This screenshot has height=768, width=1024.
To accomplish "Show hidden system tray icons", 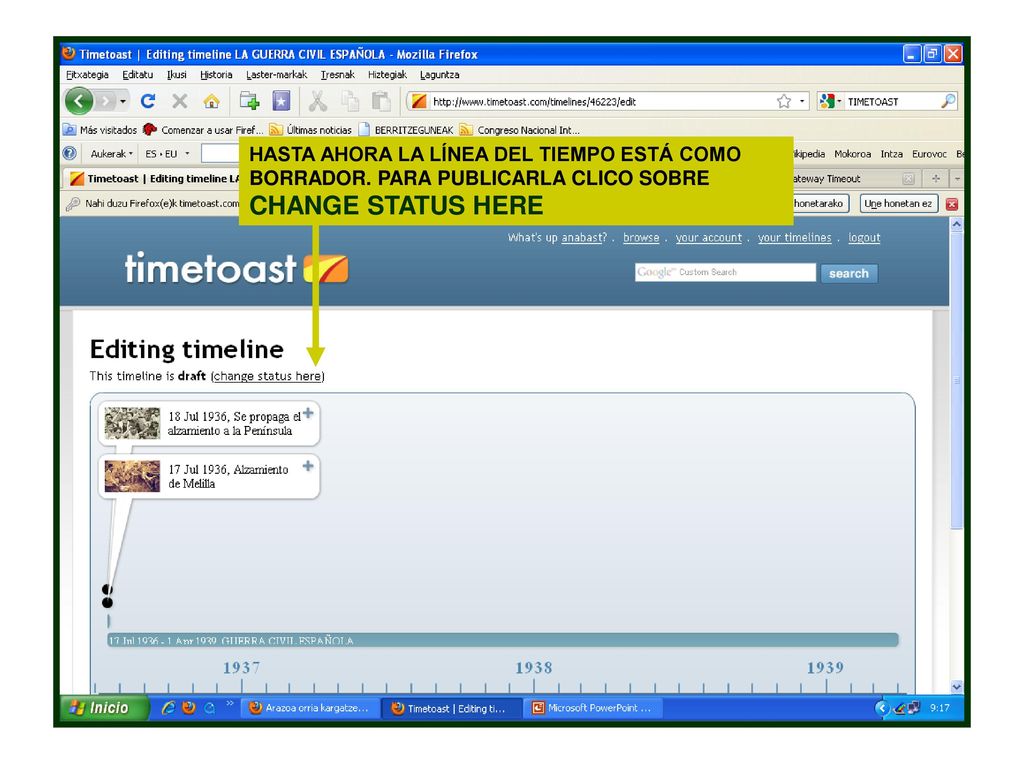I will [x=882, y=708].
